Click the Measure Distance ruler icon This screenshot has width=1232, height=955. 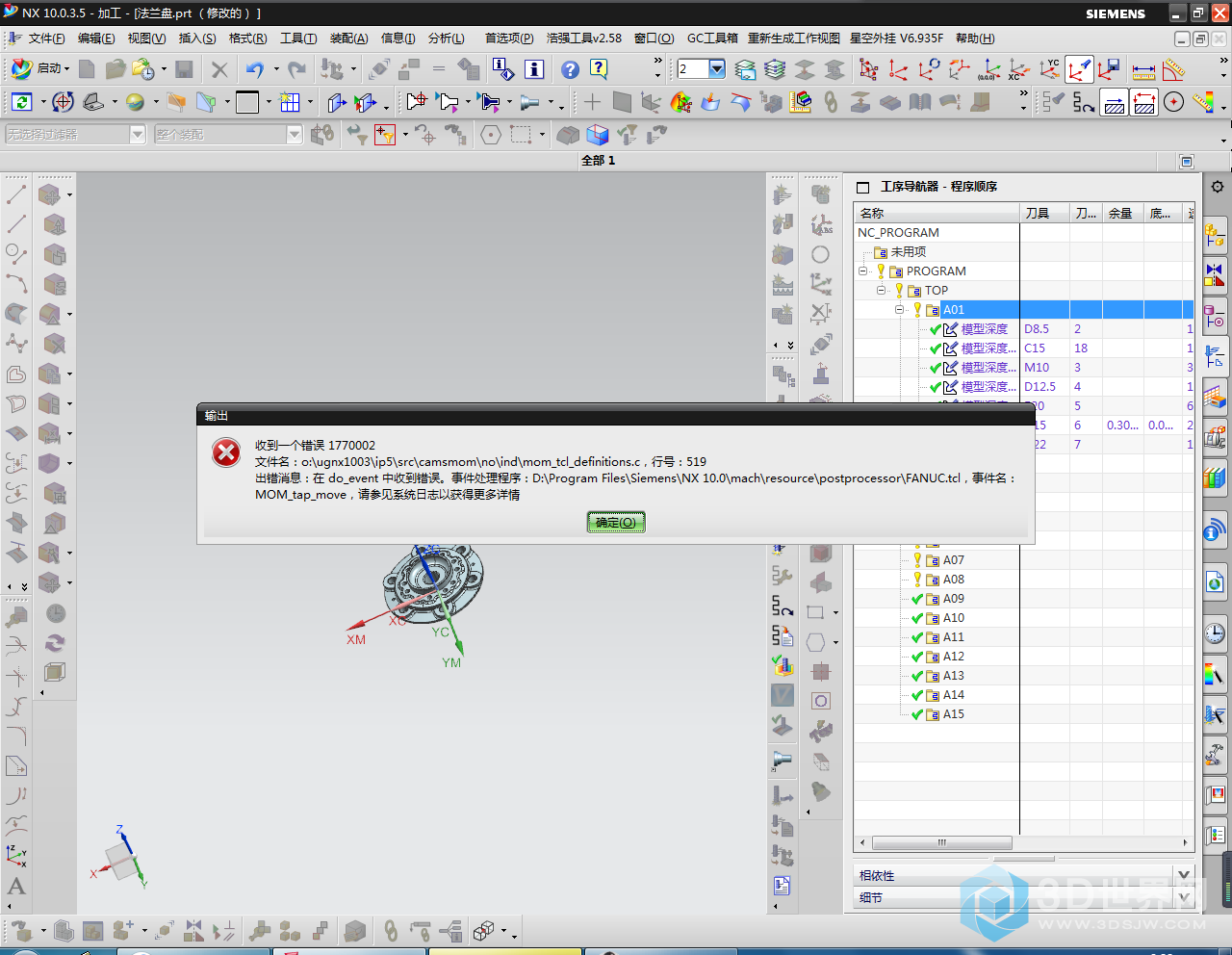click(x=1143, y=69)
